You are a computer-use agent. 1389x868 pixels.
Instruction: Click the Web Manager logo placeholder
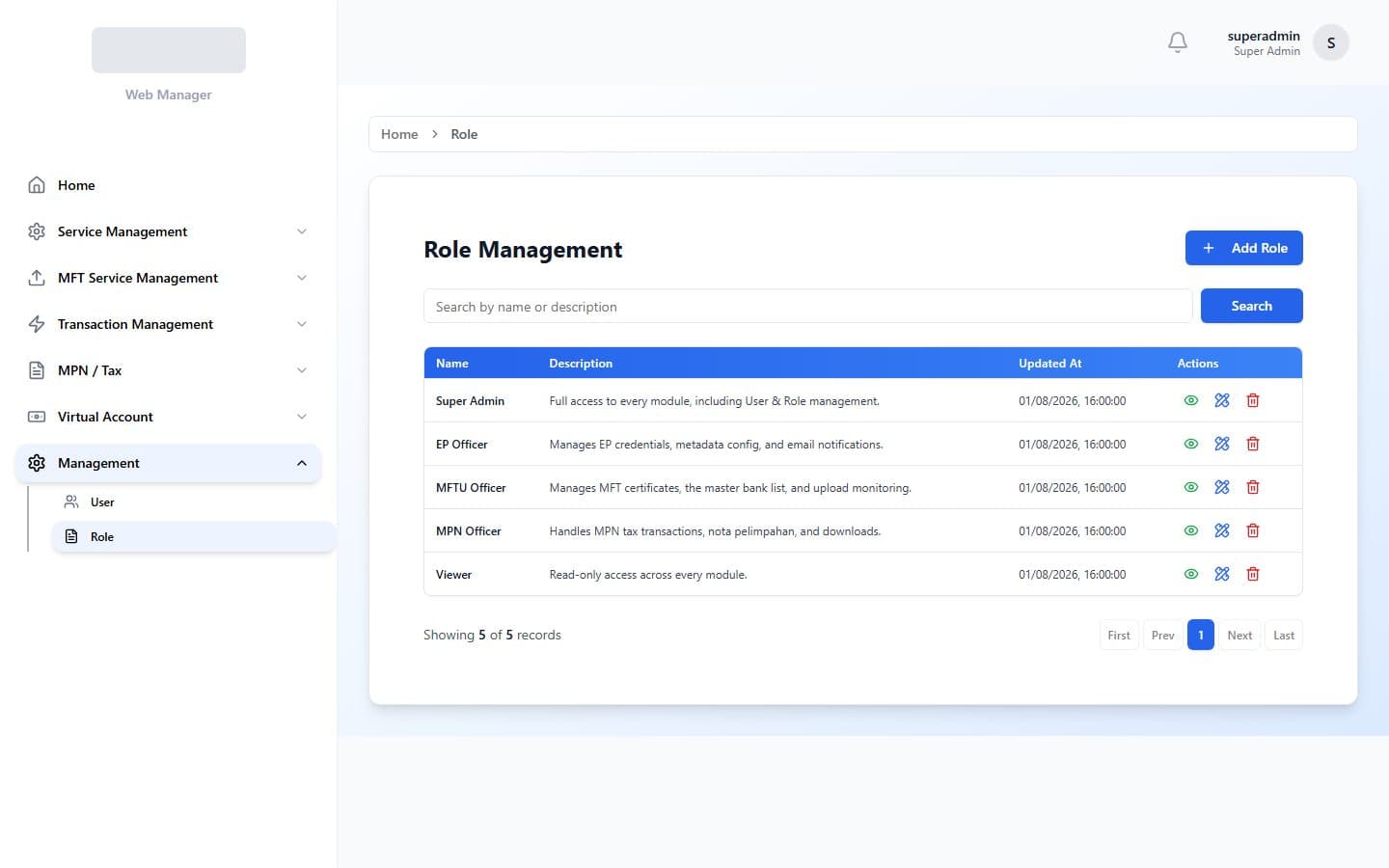(169, 50)
